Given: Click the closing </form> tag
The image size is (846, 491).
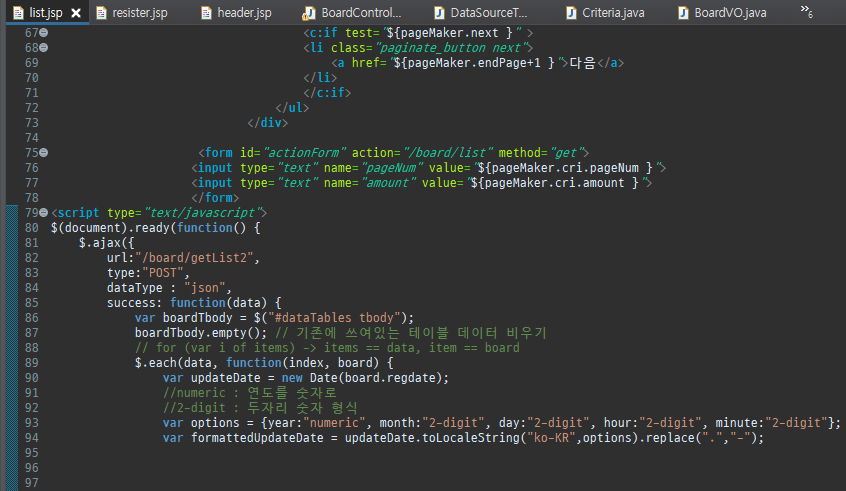Looking at the screenshot, I should pos(215,198).
